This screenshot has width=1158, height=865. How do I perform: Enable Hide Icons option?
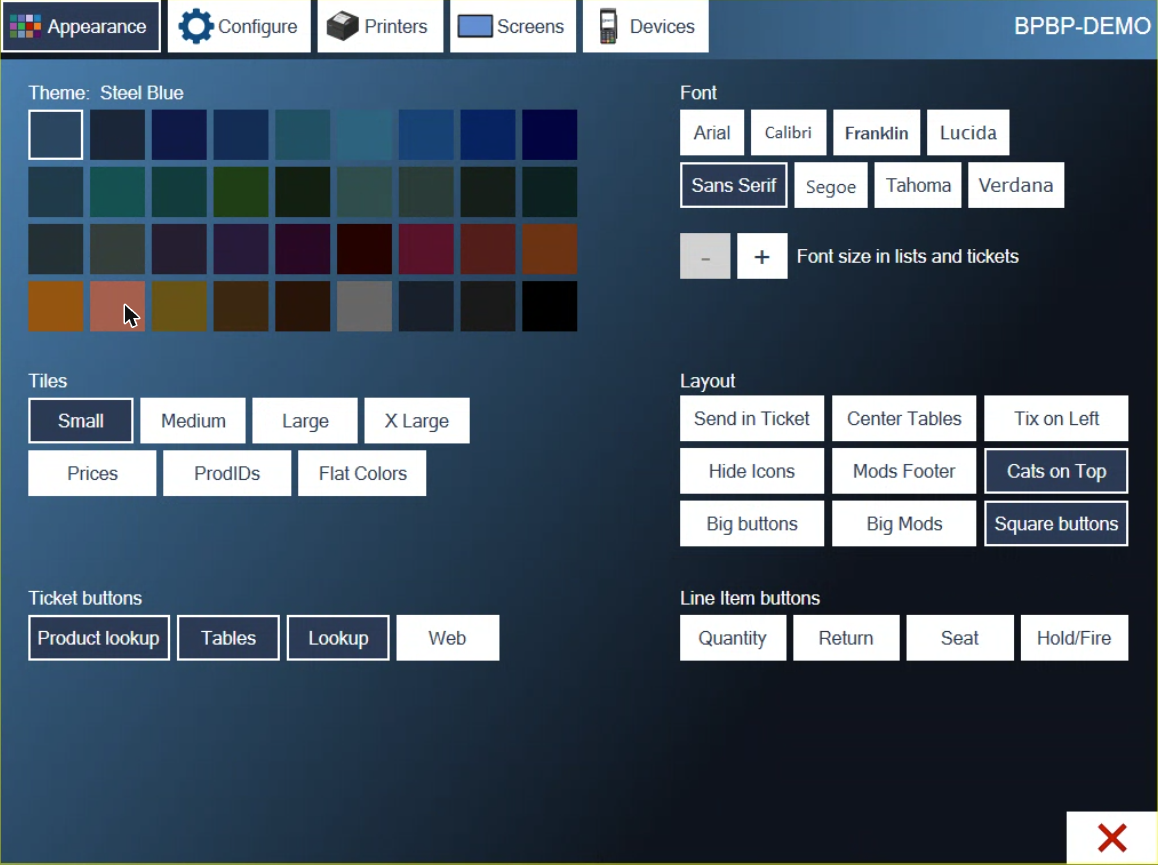click(x=752, y=471)
